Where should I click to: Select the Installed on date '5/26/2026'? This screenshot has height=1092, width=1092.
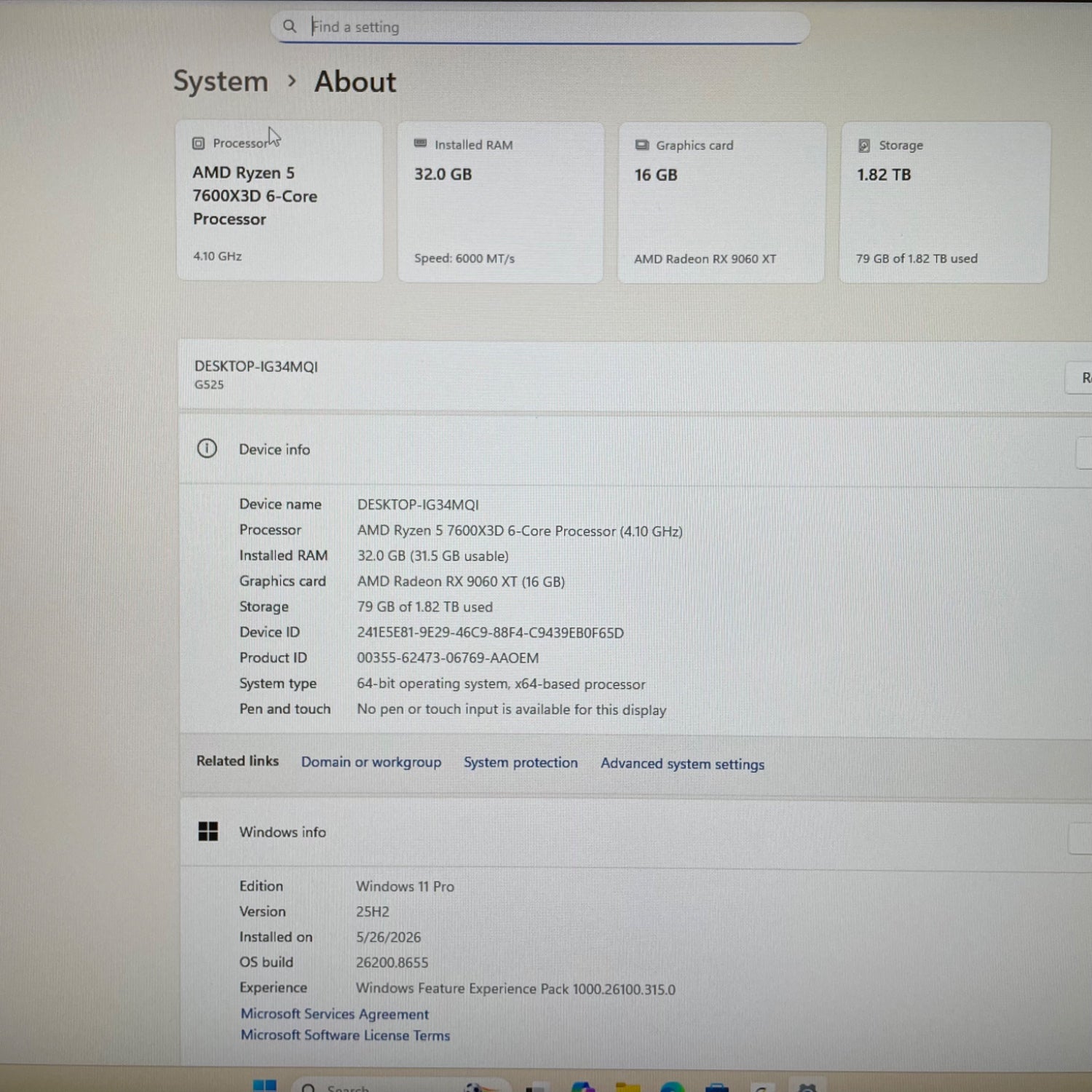click(388, 938)
